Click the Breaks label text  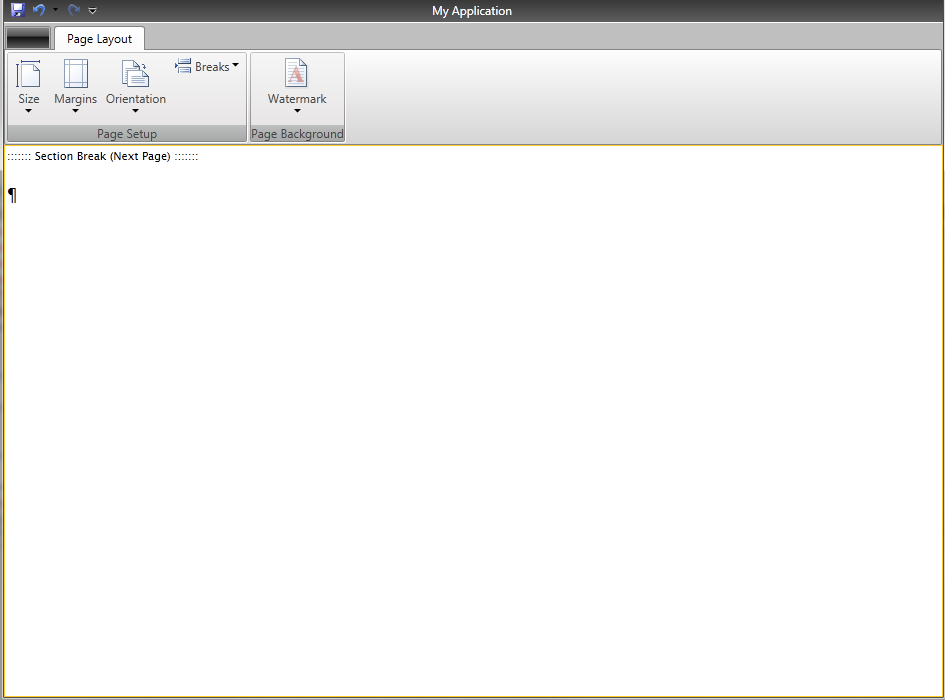(212, 67)
